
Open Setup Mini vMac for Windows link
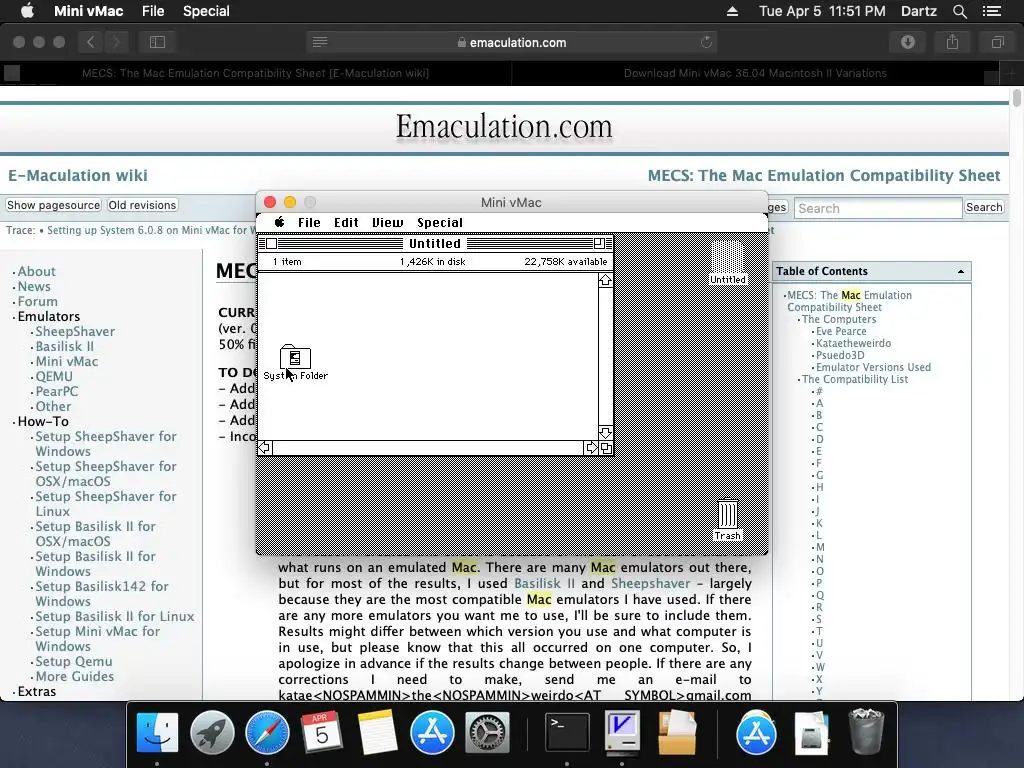click(x=97, y=639)
